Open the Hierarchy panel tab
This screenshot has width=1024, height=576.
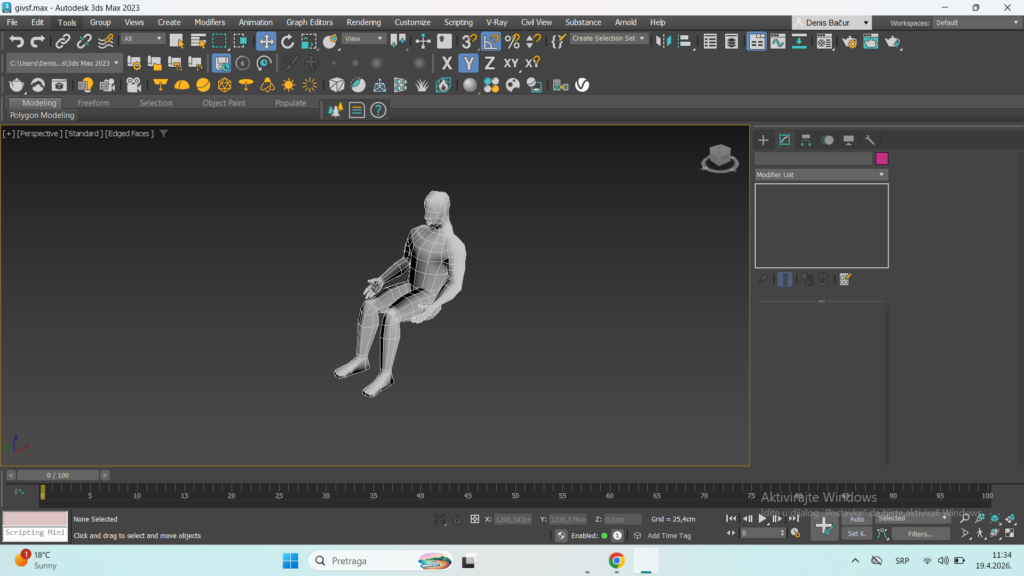click(806, 140)
